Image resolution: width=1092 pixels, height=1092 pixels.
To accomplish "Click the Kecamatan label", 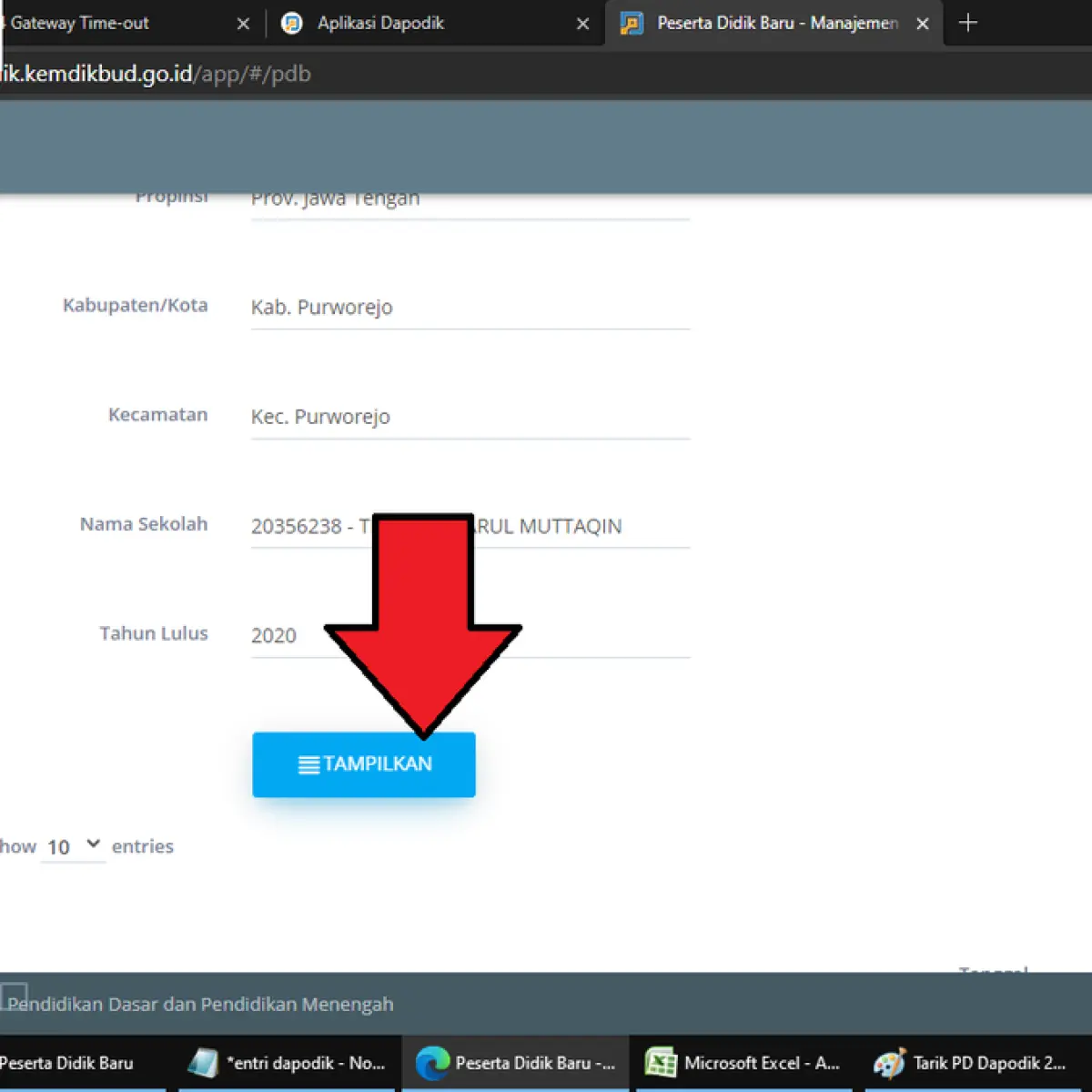I will point(157,414).
